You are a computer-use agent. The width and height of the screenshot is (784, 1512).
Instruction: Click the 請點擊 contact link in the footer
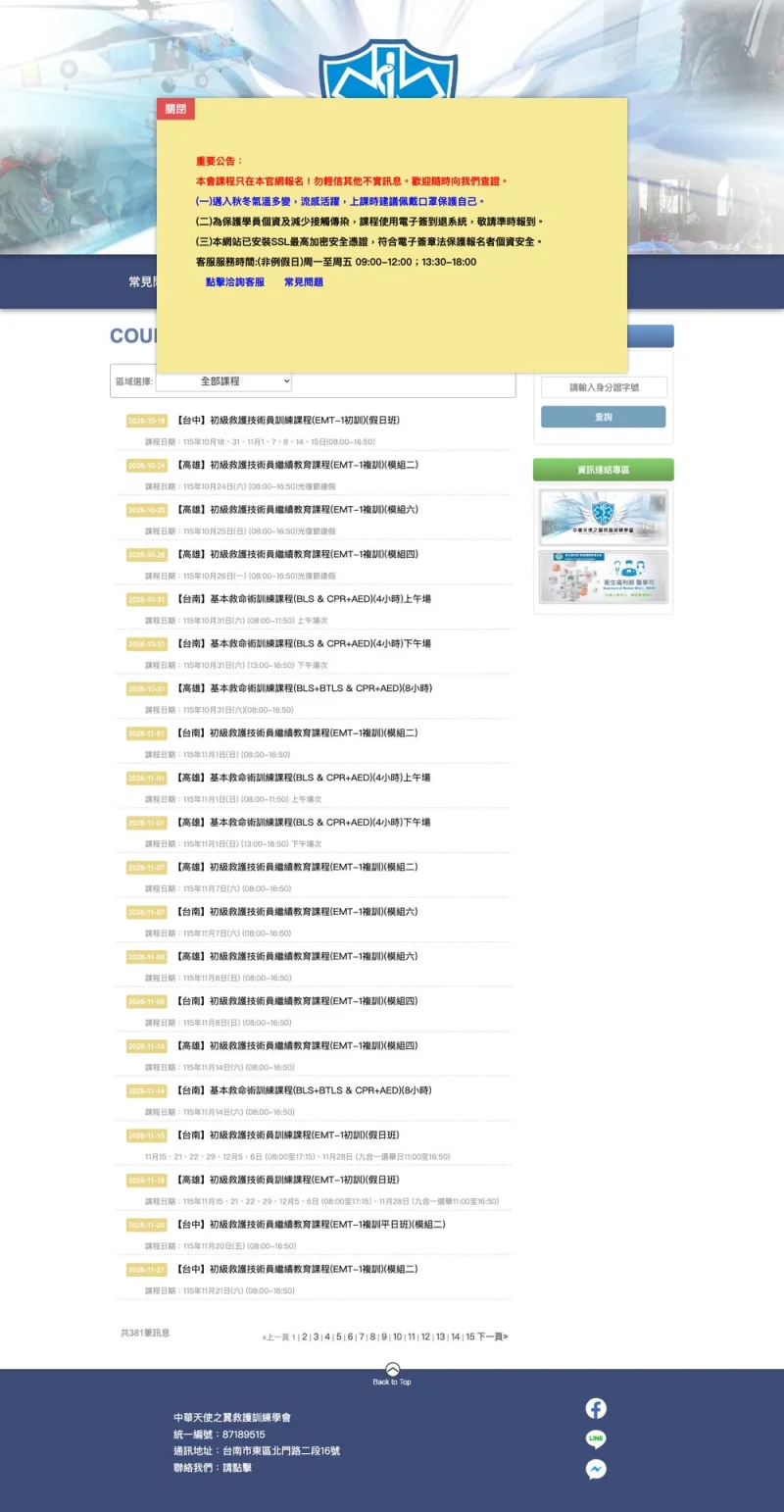point(237,1468)
